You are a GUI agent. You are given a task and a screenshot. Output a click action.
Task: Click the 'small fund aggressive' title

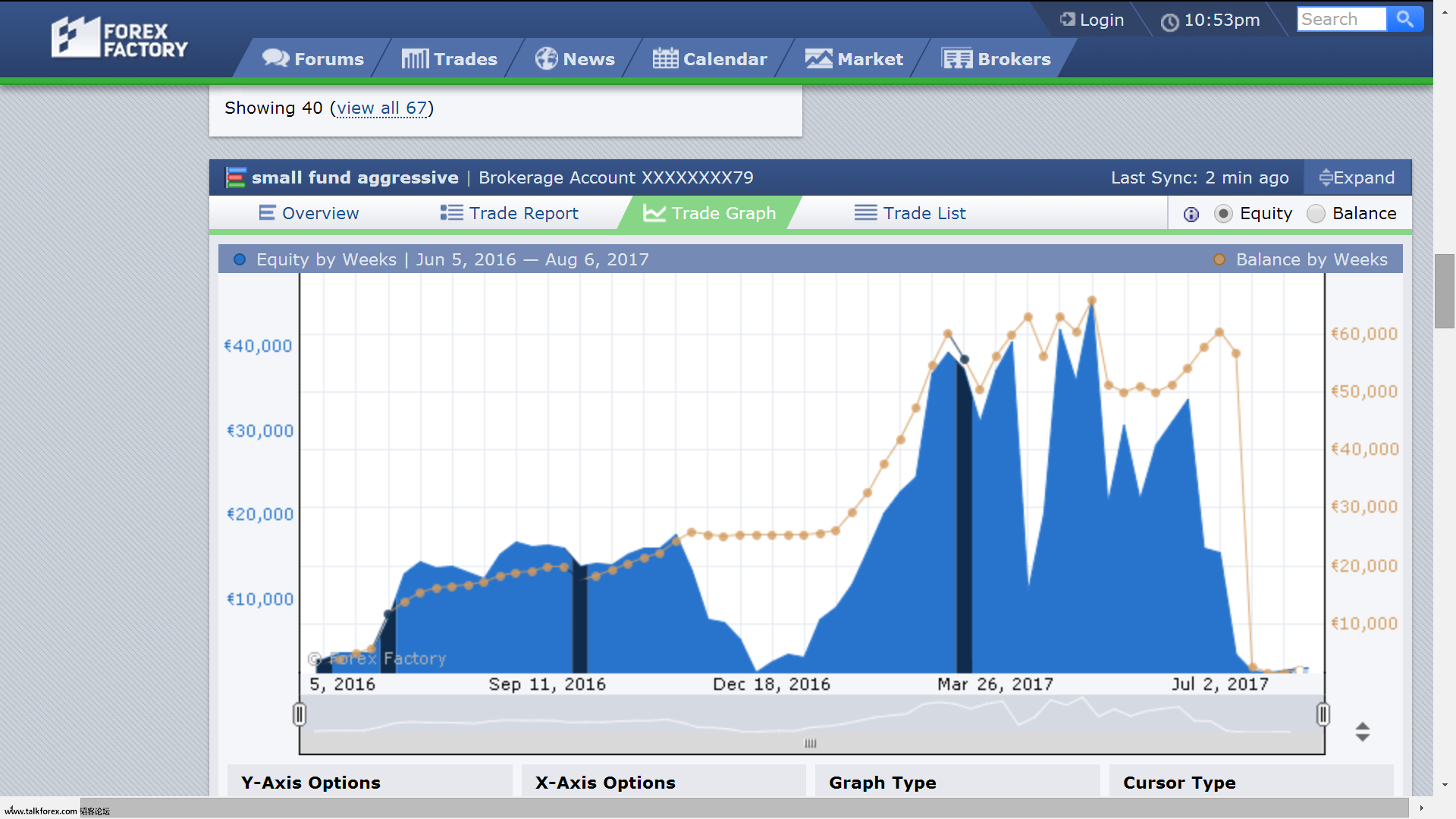pyautogui.click(x=355, y=177)
